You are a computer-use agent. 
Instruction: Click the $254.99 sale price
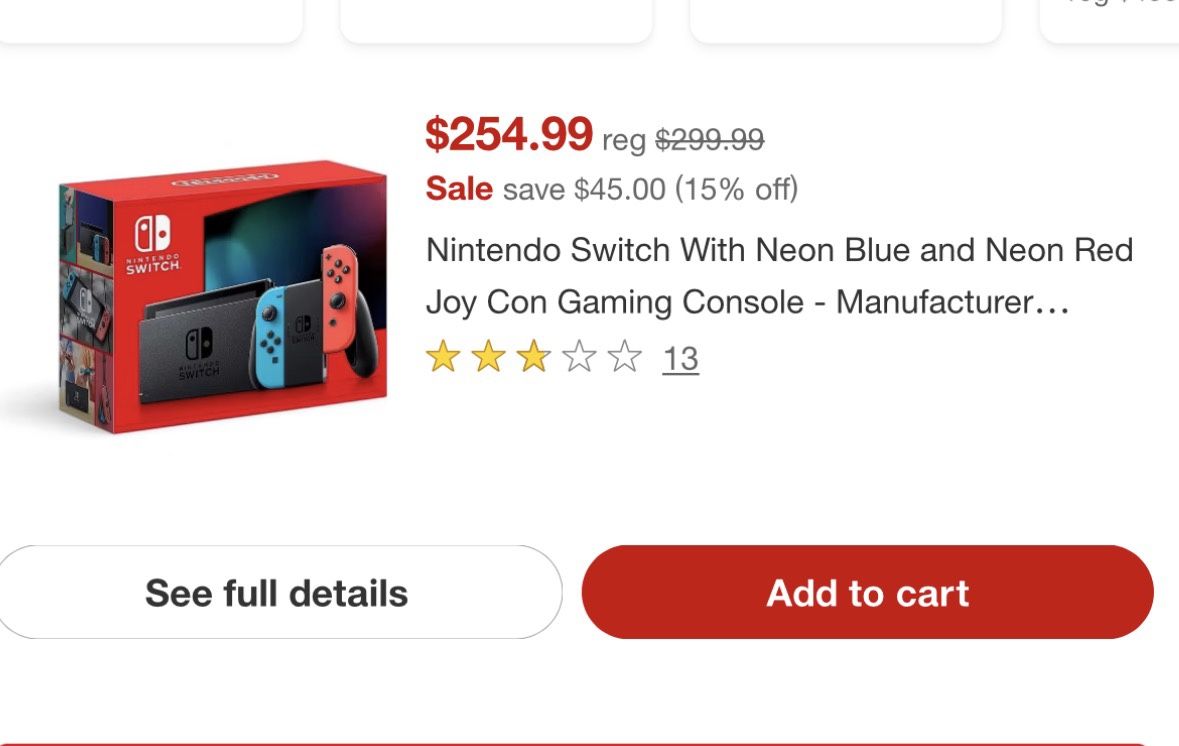[509, 135]
